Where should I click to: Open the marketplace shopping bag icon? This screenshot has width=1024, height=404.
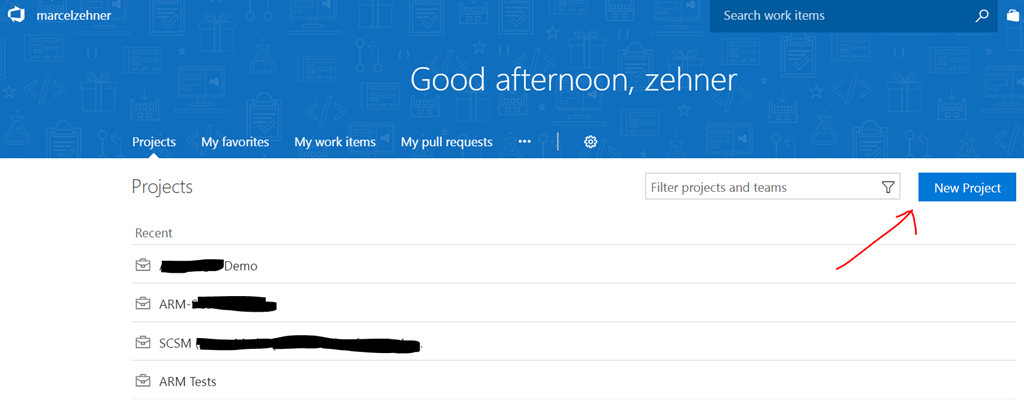(x=1013, y=16)
